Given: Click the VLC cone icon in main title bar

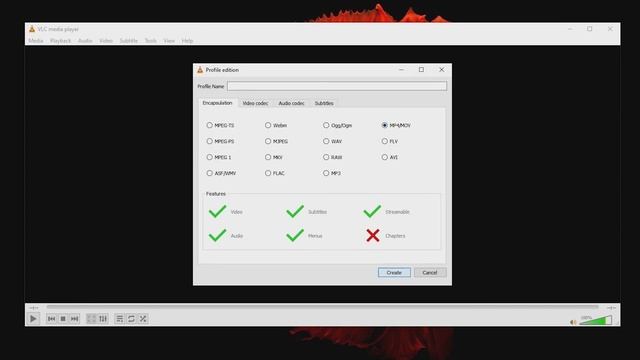Looking at the screenshot, I should [x=32, y=29].
